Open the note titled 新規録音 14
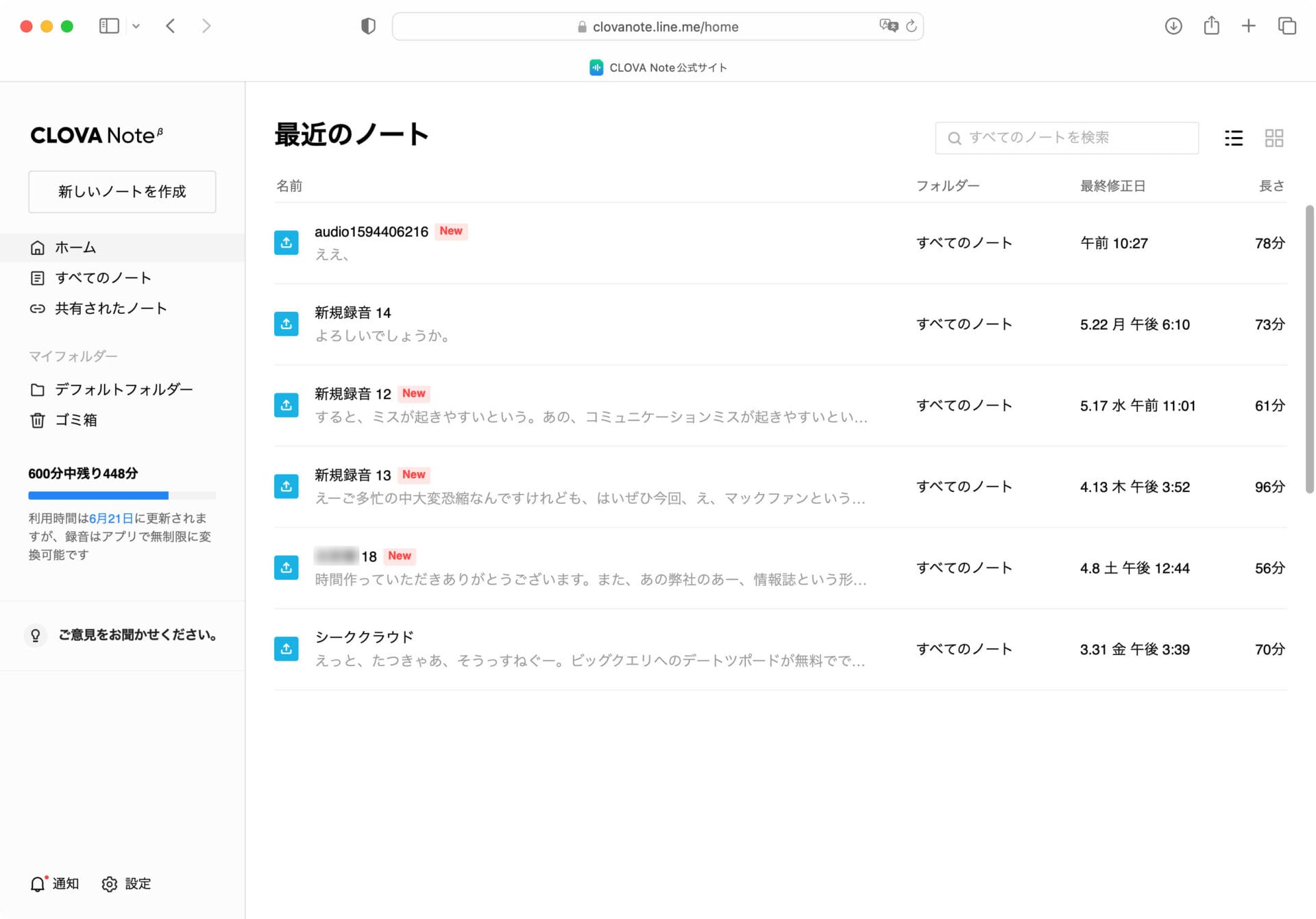1316x919 pixels. [x=352, y=313]
